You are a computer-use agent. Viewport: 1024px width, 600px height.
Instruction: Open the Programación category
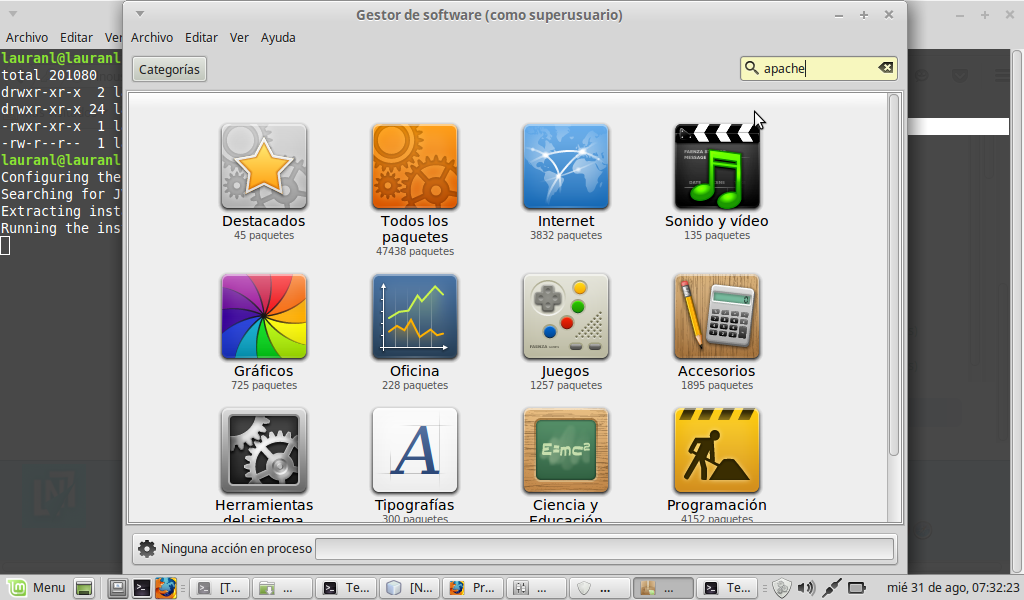click(717, 450)
